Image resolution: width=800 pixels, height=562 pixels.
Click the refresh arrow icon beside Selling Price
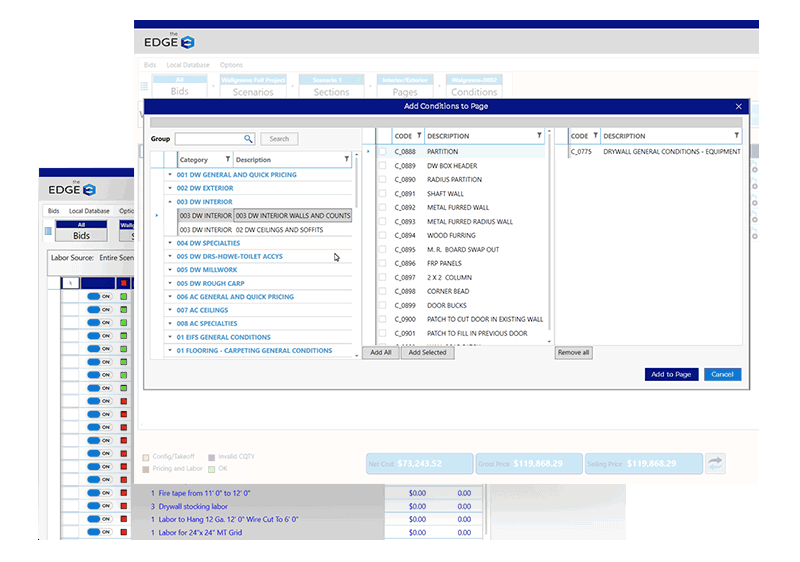click(716, 463)
